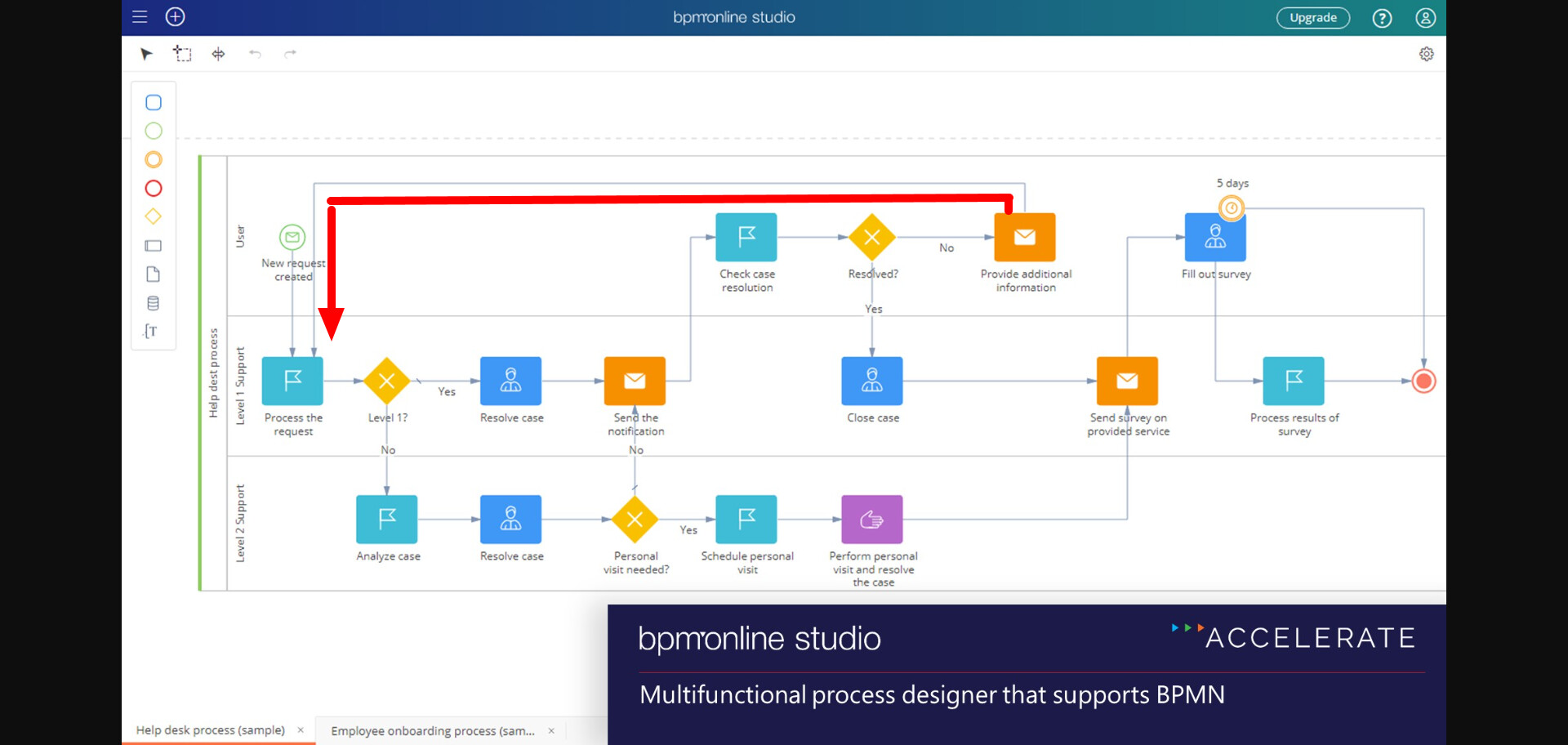Viewport: 1568px width, 745px height.
Task: Select the Level 1? gateway
Action: coord(387,381)
